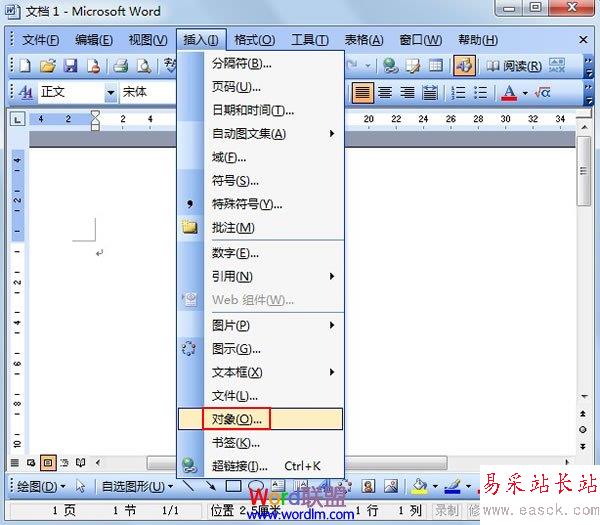Open the 表格(A) menu
Screen dimensions: 600x525
[x=364, y=40]
